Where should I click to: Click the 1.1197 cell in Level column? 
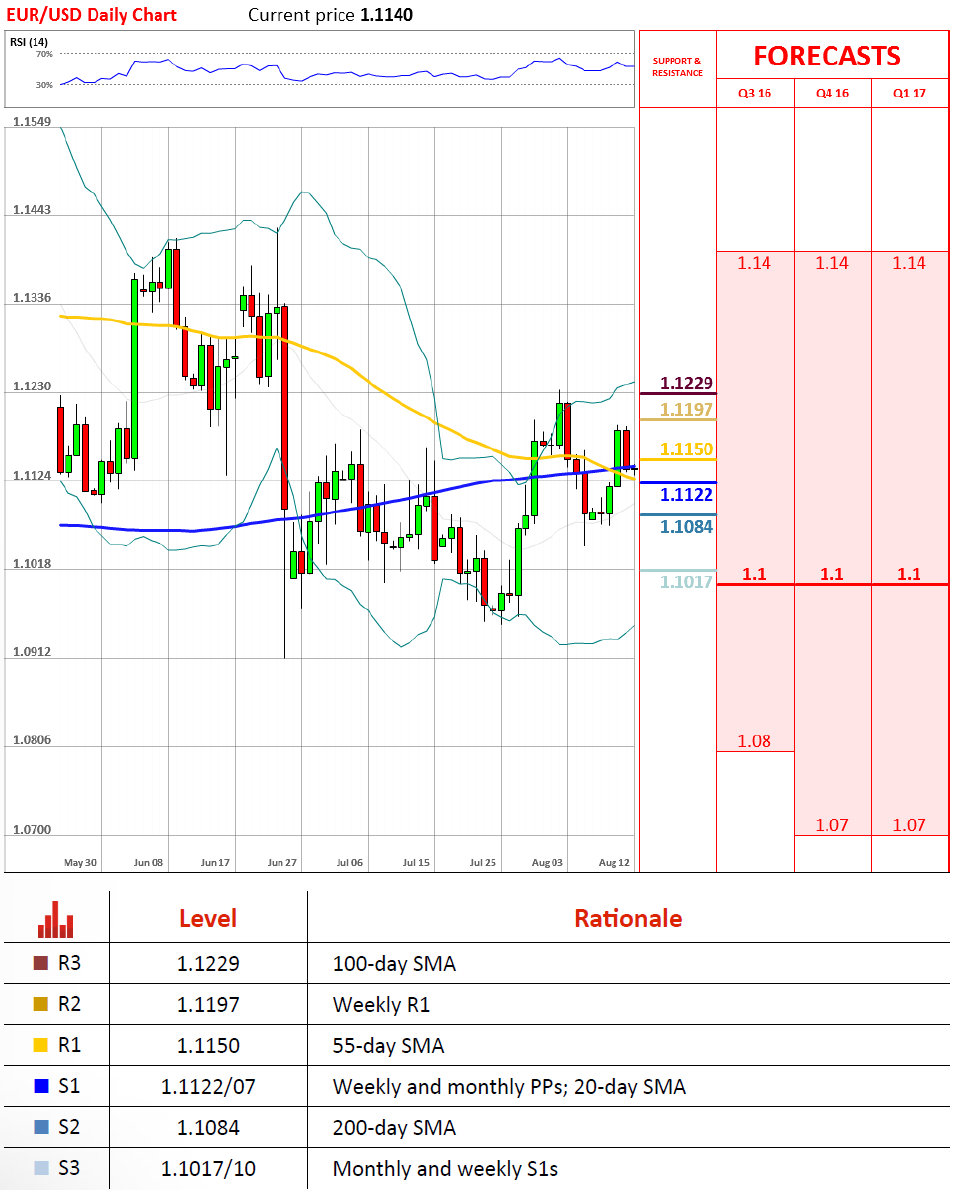click(208, 1005)
